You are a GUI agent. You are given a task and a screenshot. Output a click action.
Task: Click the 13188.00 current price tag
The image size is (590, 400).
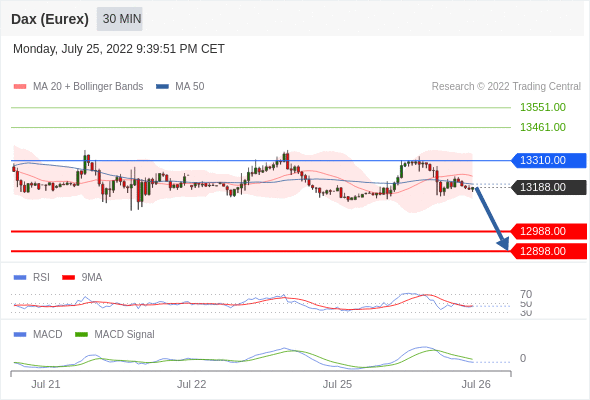click(x=549, y=187)
